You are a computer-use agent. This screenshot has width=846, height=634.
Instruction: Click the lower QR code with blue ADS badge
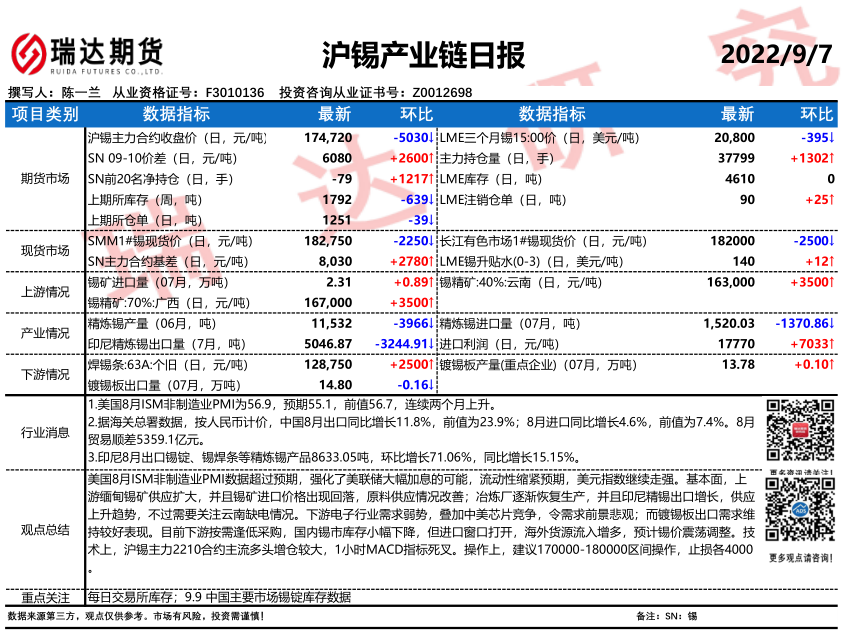click(x=800, y=510)
